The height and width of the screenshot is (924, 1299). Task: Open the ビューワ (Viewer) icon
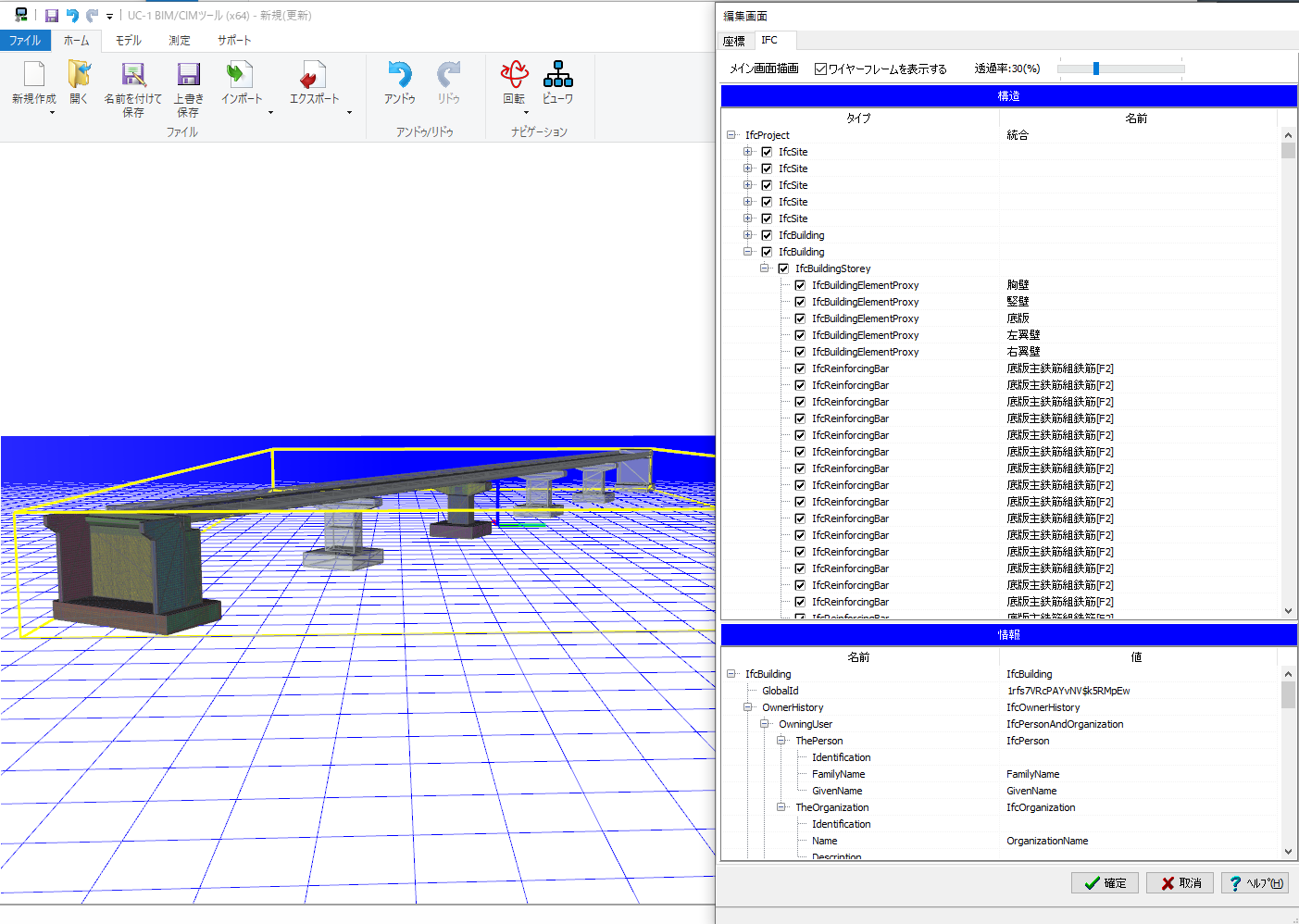[x=557, y=76]
